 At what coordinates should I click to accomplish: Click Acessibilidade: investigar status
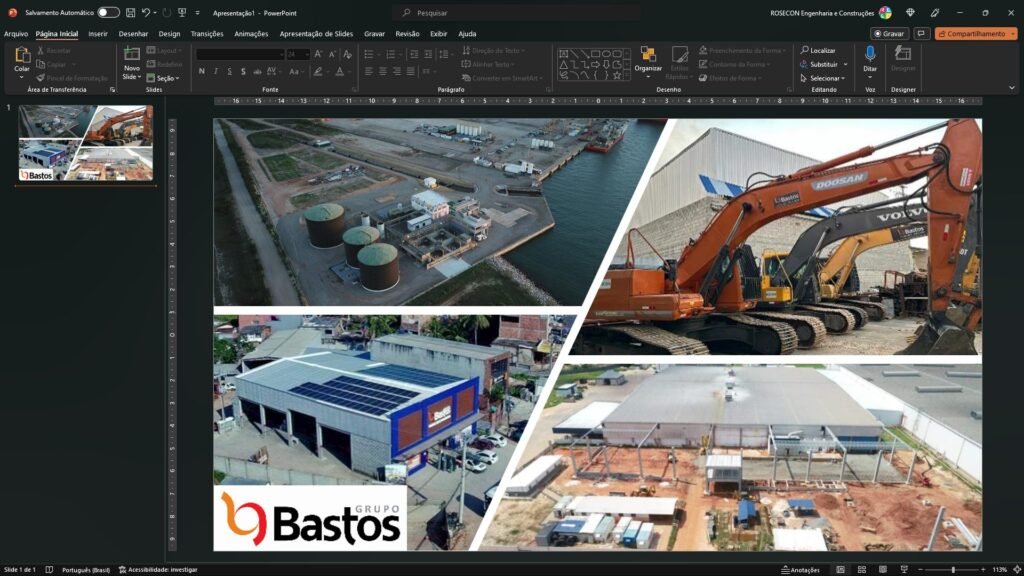(x=157, y=569)
